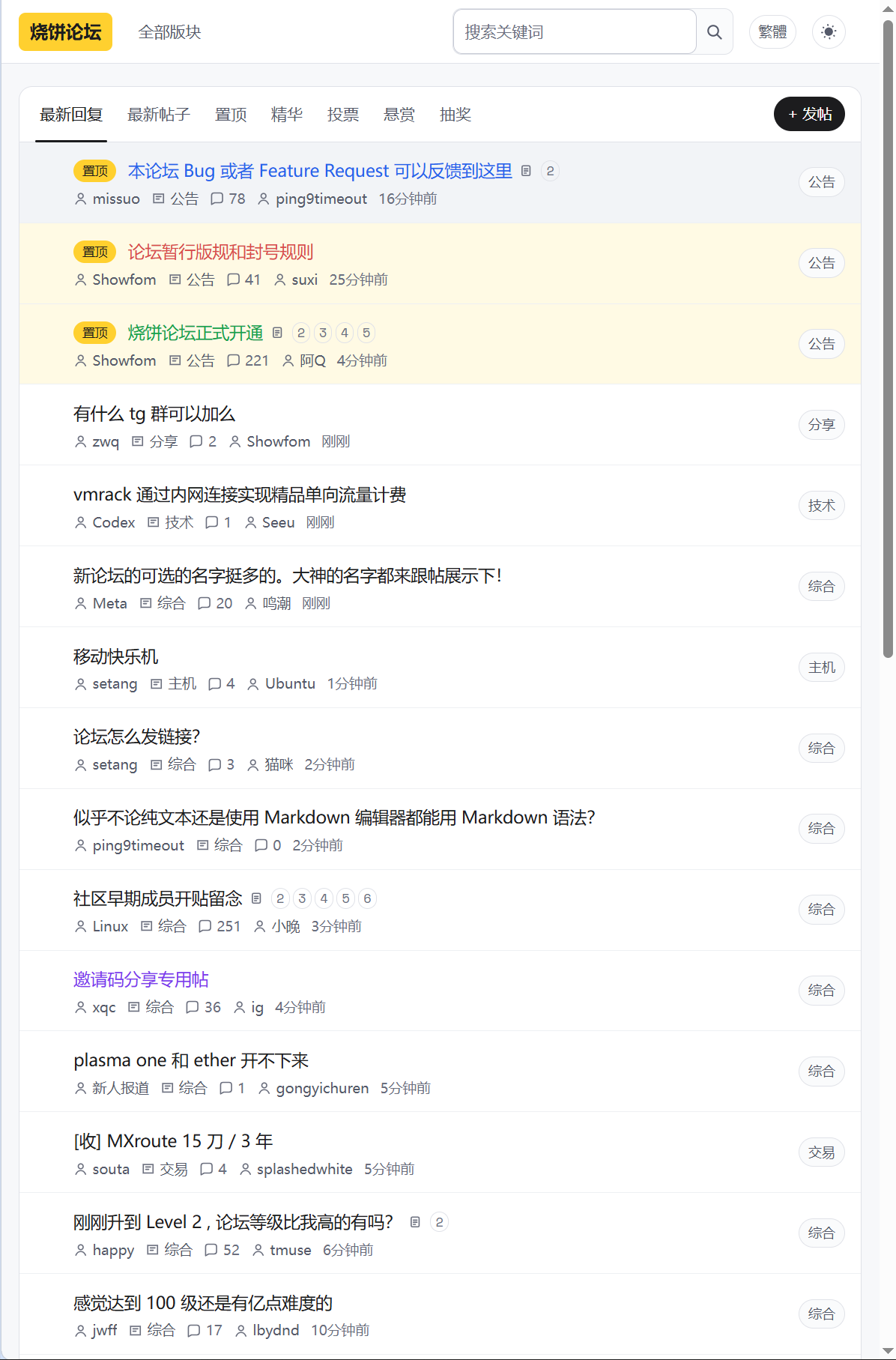The height and width of the screenshot is (1360, 896).
Task: View last replier 阿Q's profile
Action: pos(313,360)
